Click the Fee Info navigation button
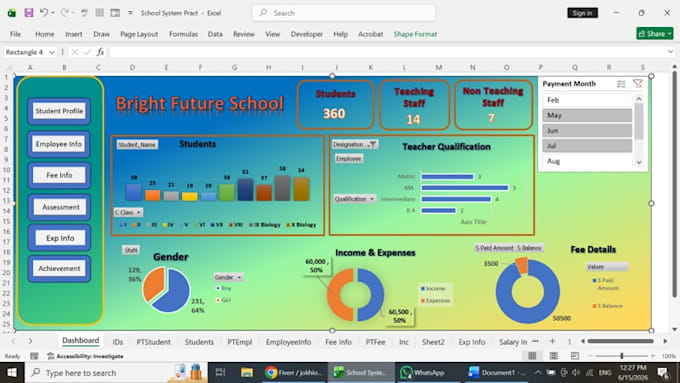The image size is (680, 383). pos(59,175)
